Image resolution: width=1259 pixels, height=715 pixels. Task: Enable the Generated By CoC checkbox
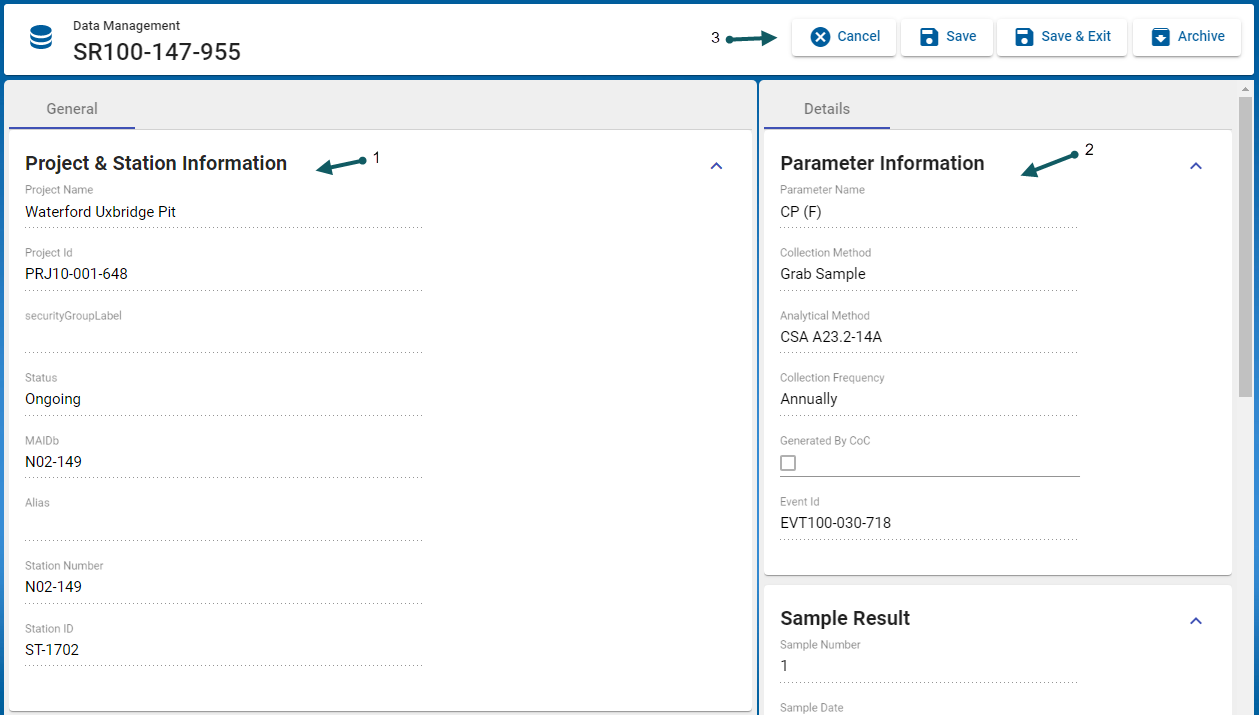click(x=788, y=463)
